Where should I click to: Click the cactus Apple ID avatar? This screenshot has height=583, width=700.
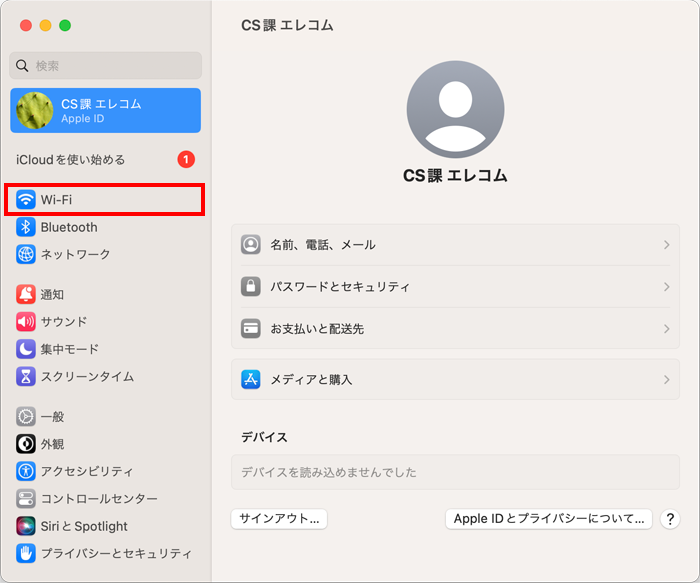[x=34, y=110]
